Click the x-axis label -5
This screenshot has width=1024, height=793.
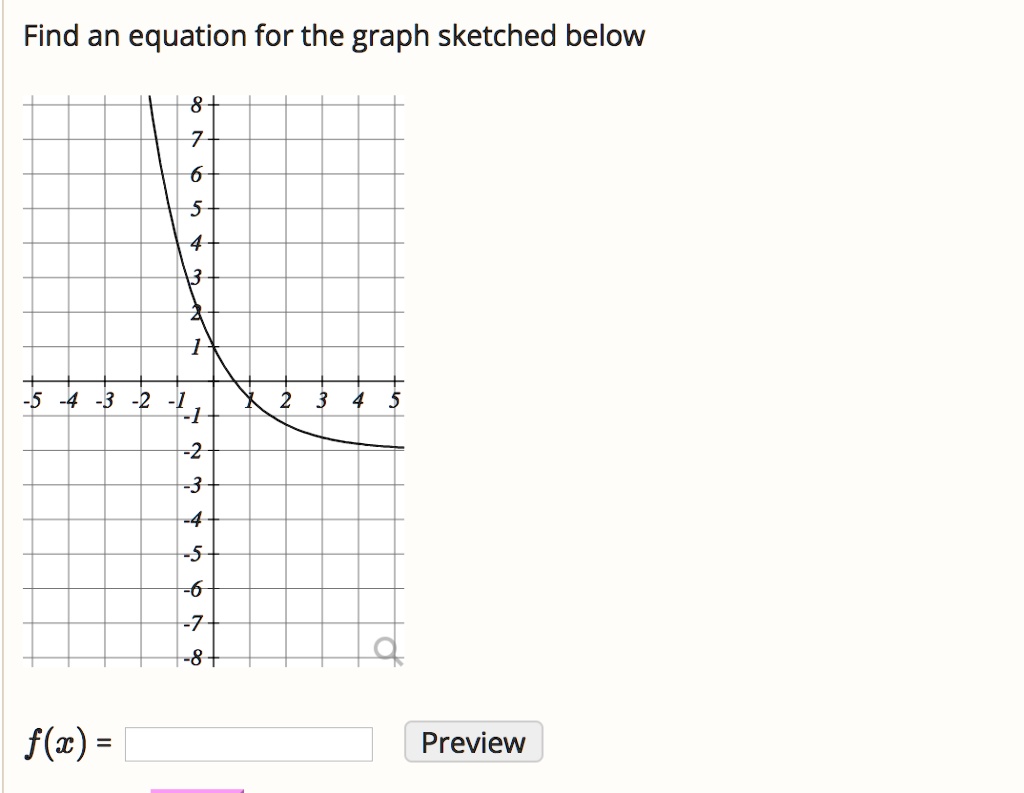pos(33,400)
